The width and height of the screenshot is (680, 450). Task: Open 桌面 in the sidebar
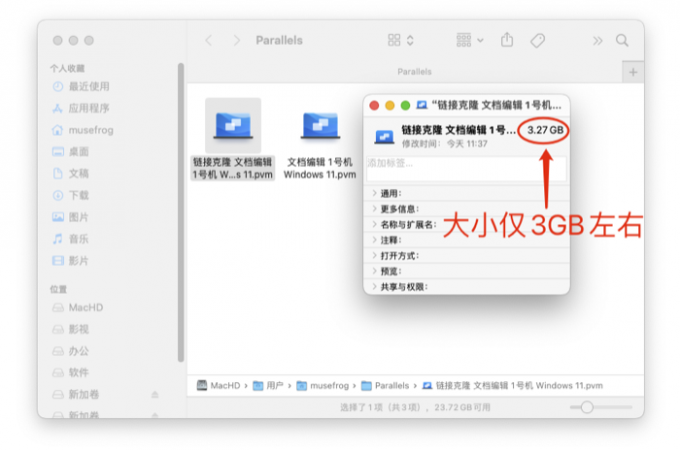coord(71,152)
